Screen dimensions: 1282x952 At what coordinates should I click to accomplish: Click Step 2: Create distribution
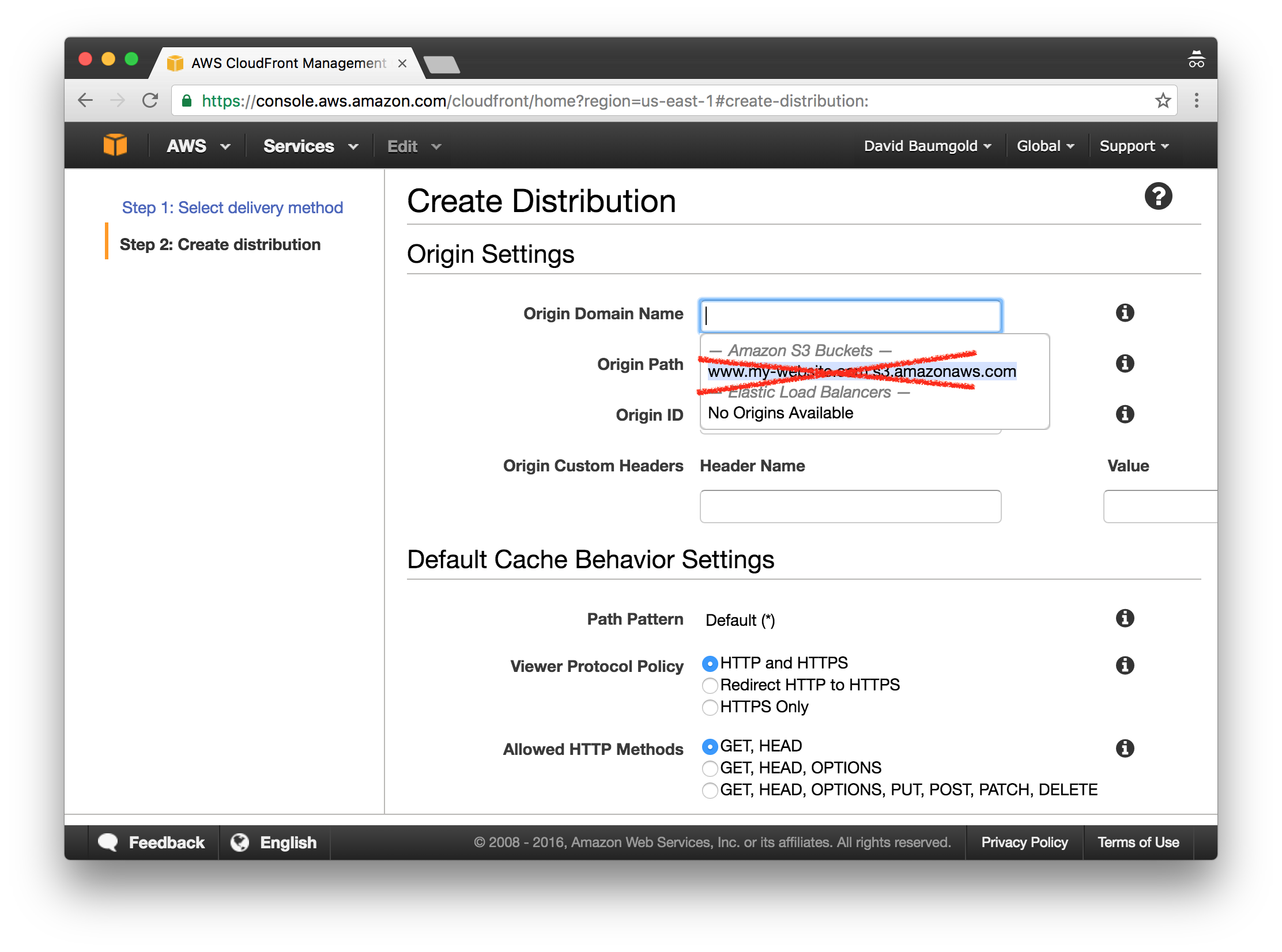click(x=220, y=244)
